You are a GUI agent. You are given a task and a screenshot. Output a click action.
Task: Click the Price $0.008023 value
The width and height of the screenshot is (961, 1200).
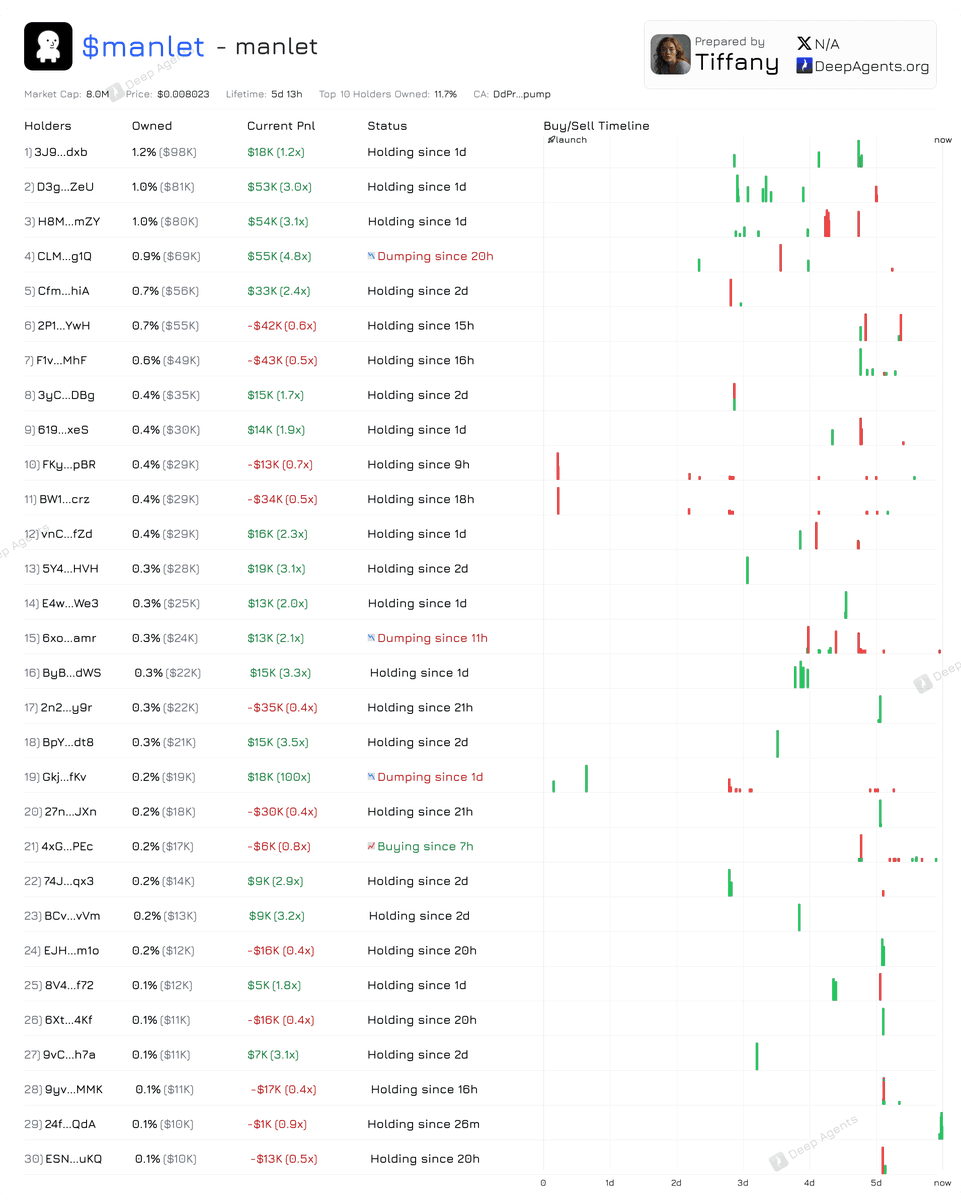[x=183, y=94]
